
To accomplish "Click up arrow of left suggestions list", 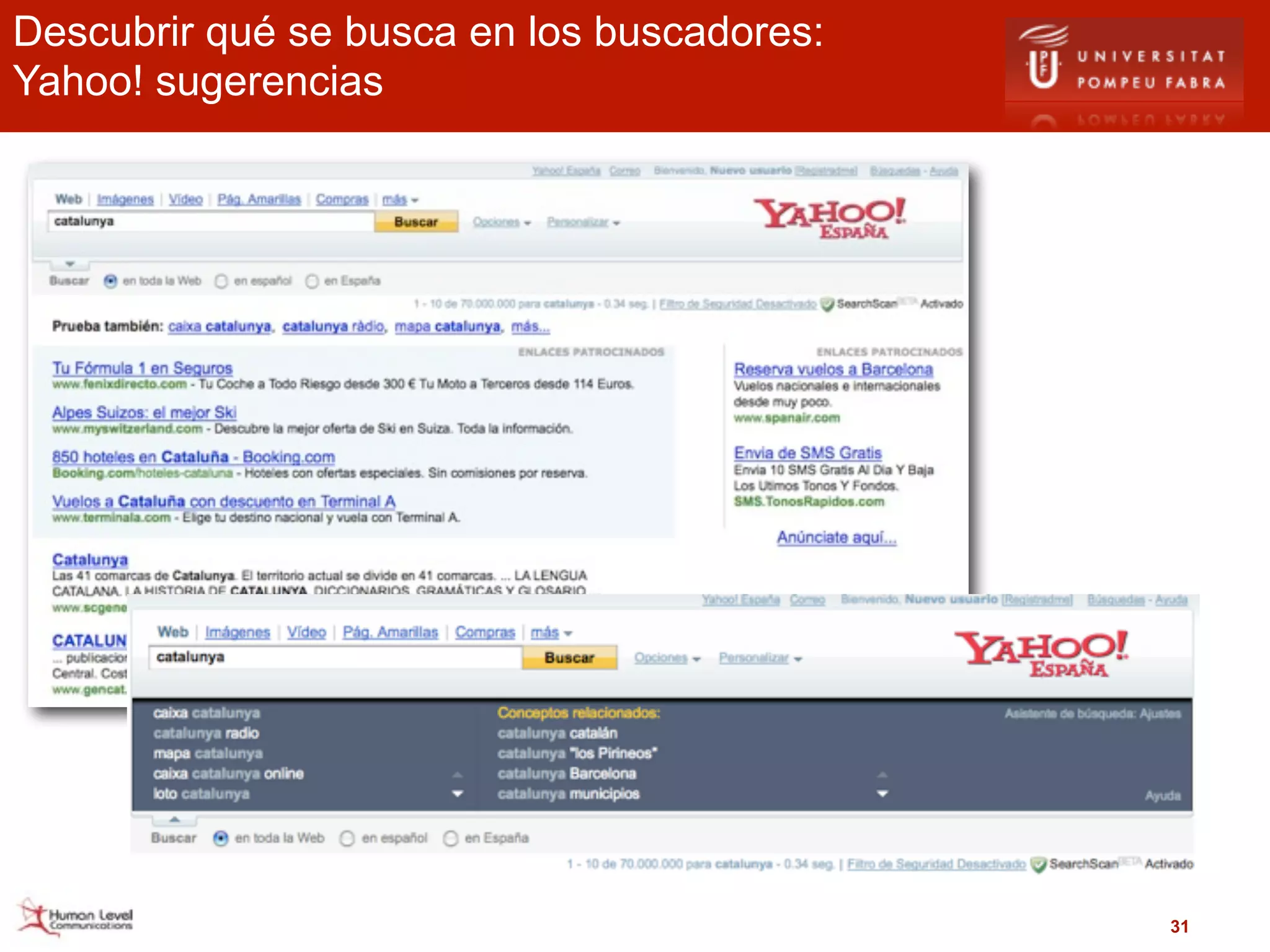I will pos(458,775).
